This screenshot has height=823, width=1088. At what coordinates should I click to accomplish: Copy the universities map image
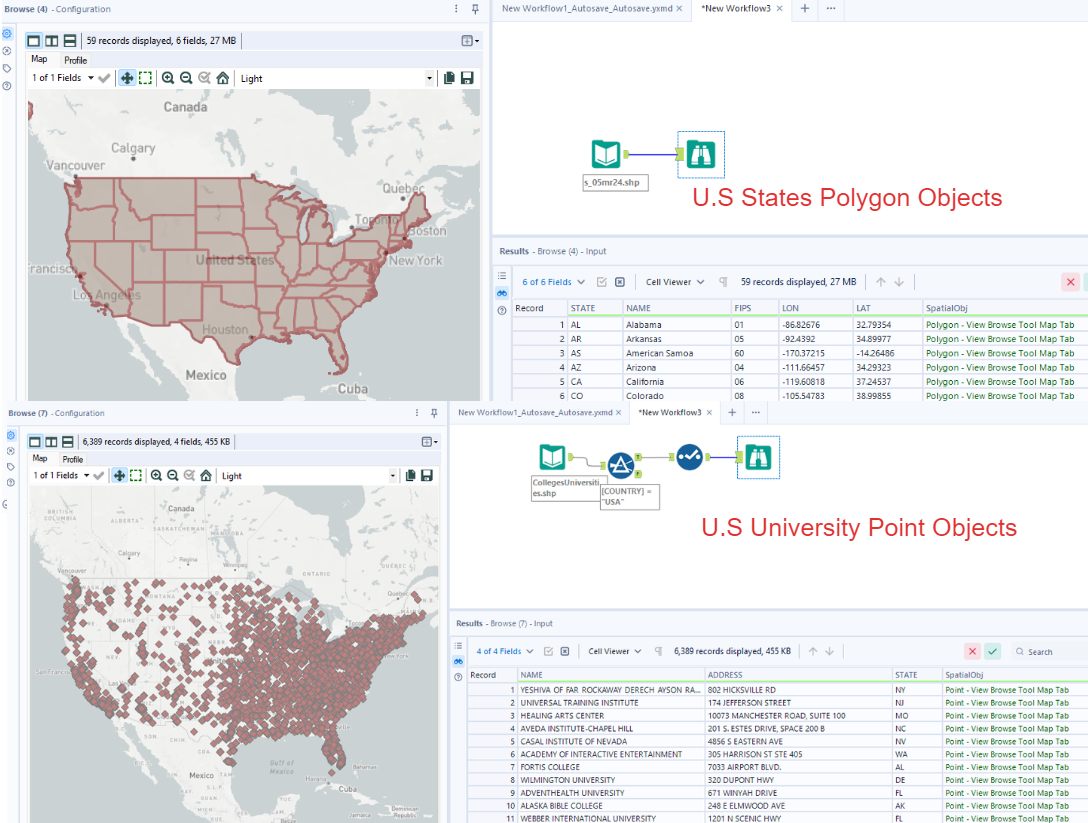click(411, 475)
